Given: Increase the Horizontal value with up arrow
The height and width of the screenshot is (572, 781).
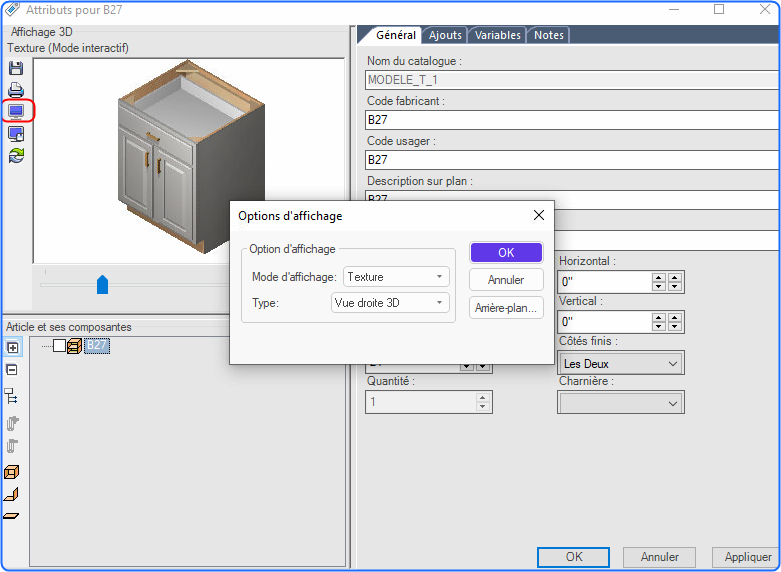Looking at the screenshot, I should coord(658,278).
